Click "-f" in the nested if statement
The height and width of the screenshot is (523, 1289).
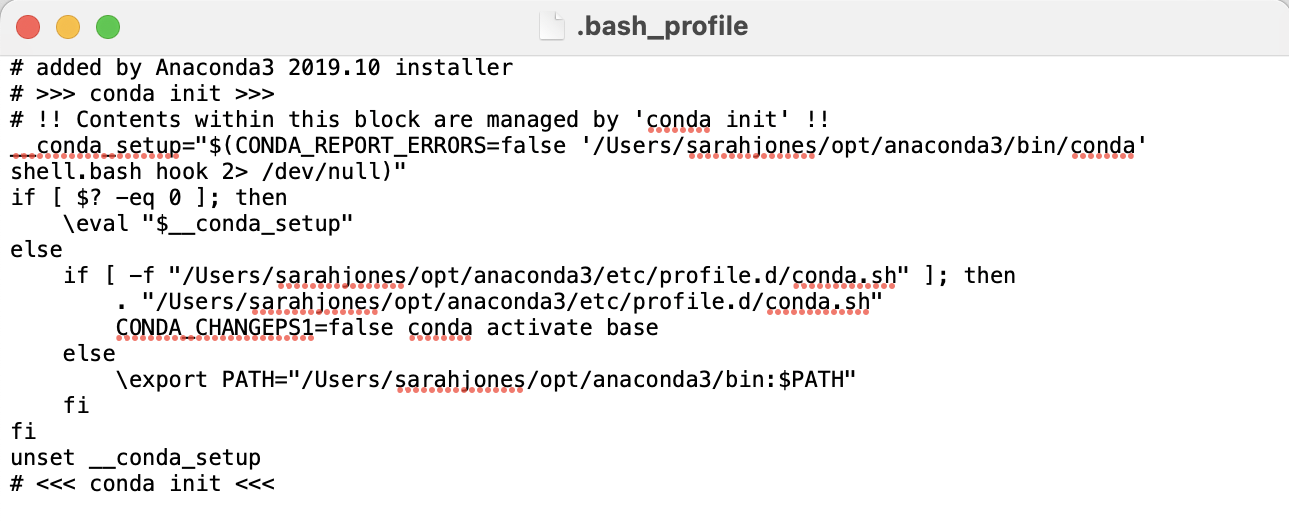click(x=149, y=276)
